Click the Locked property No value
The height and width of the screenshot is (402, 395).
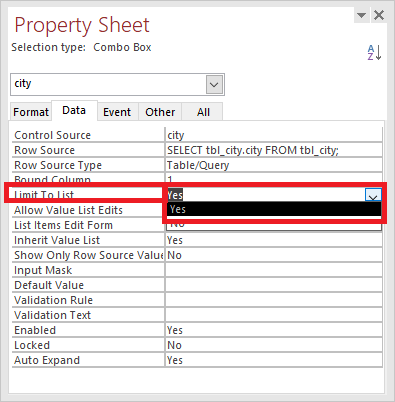[274, 345]
